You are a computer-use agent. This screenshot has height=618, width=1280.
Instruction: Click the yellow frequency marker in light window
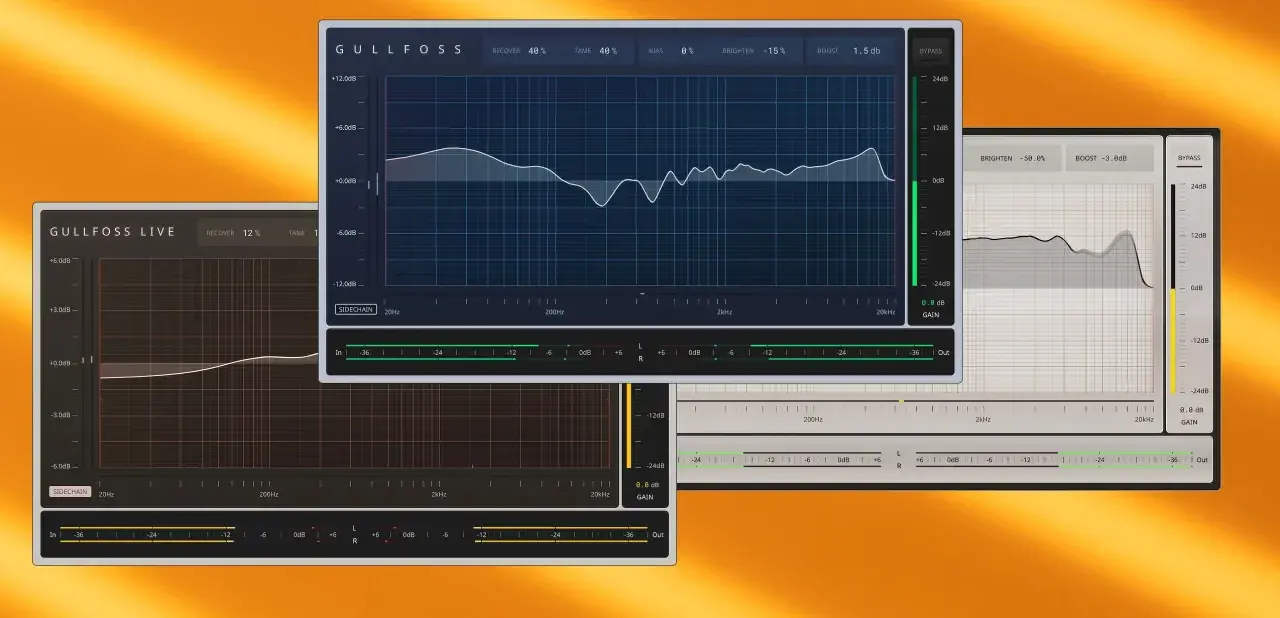(901, 402)
